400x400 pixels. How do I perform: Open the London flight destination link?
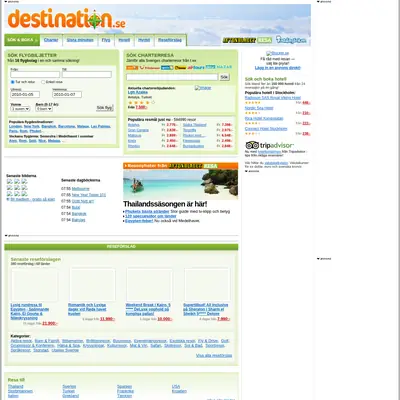(x=15, y=127)
